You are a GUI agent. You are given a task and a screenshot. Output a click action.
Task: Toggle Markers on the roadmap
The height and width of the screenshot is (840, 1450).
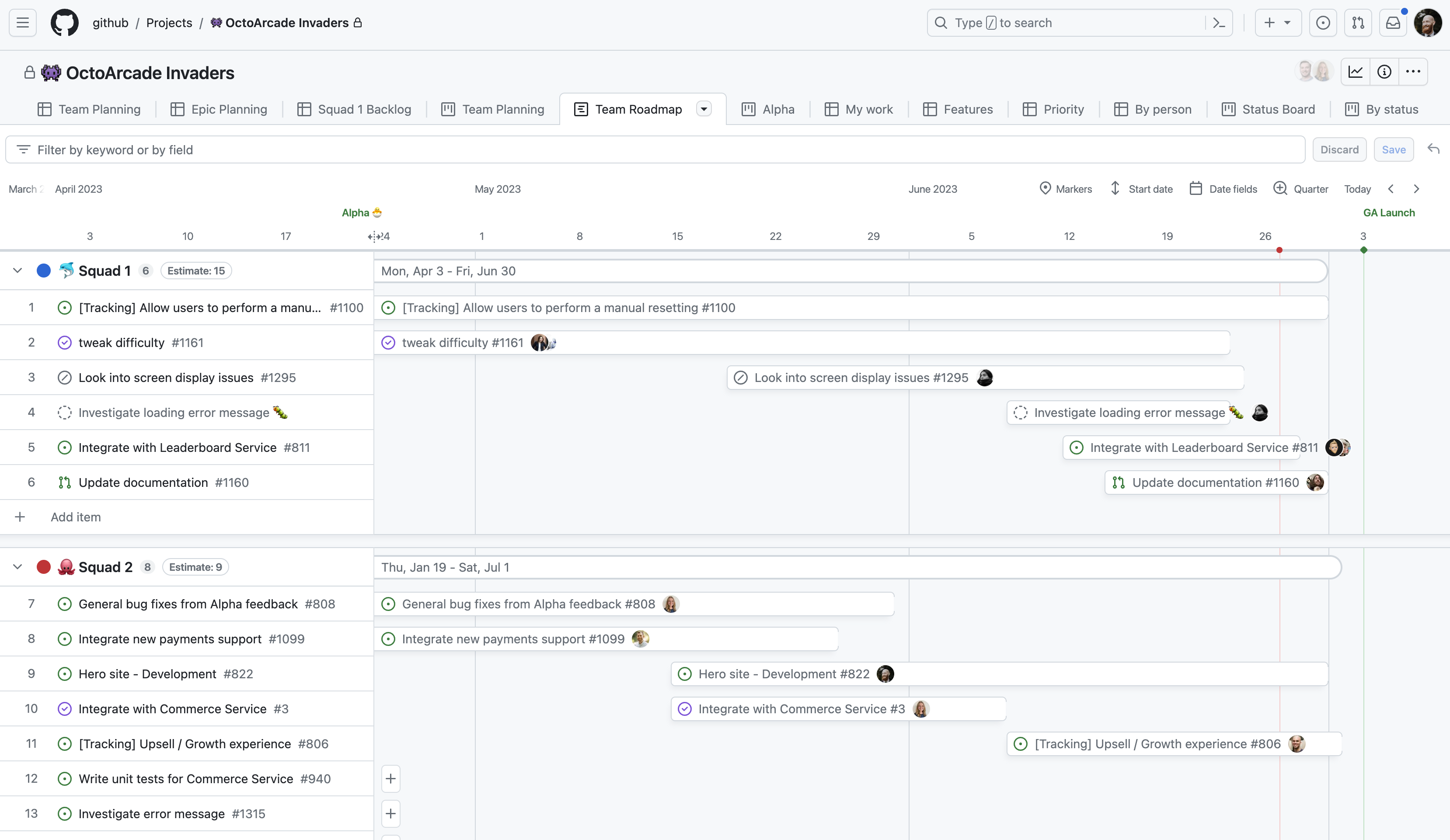point(1066,188)
